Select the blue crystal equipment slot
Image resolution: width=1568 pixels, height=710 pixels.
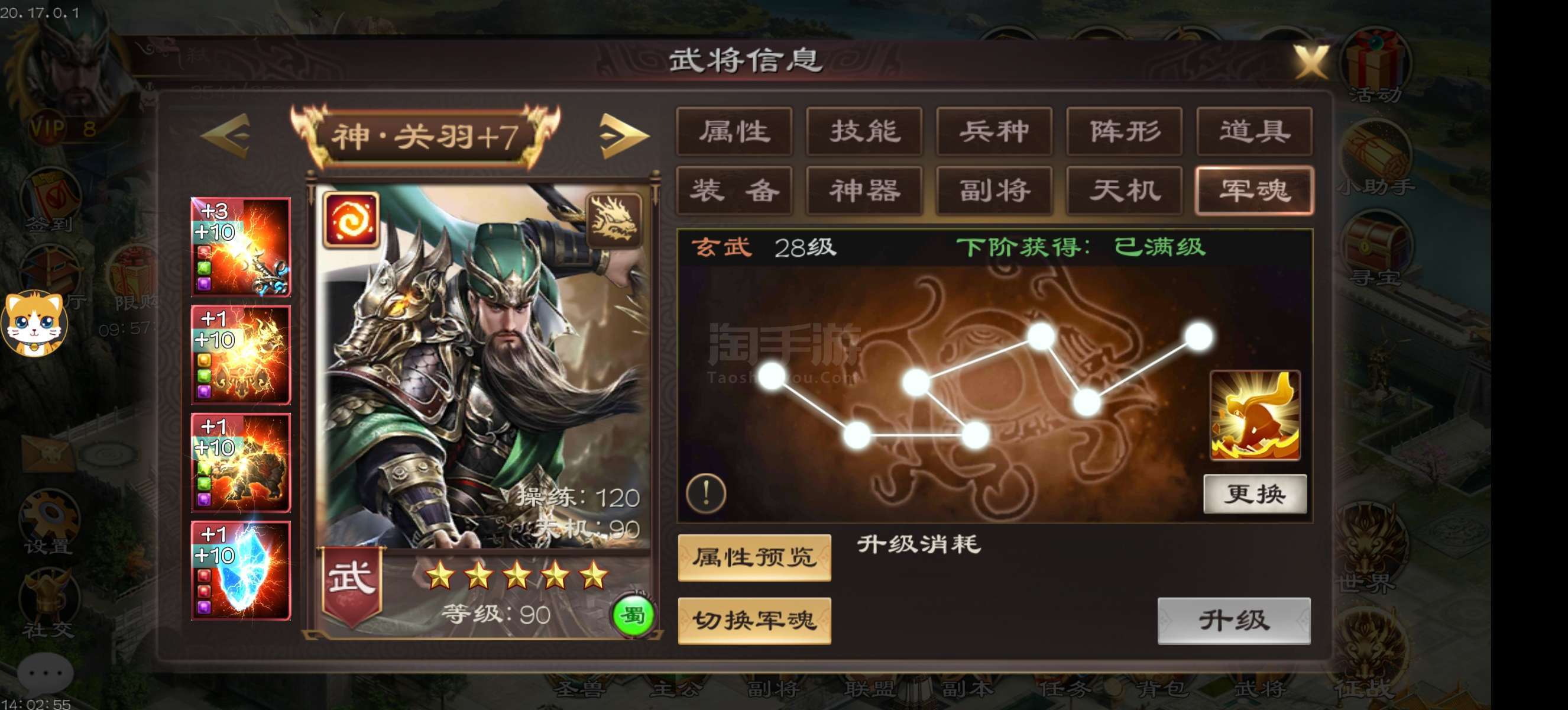point(241,570)
